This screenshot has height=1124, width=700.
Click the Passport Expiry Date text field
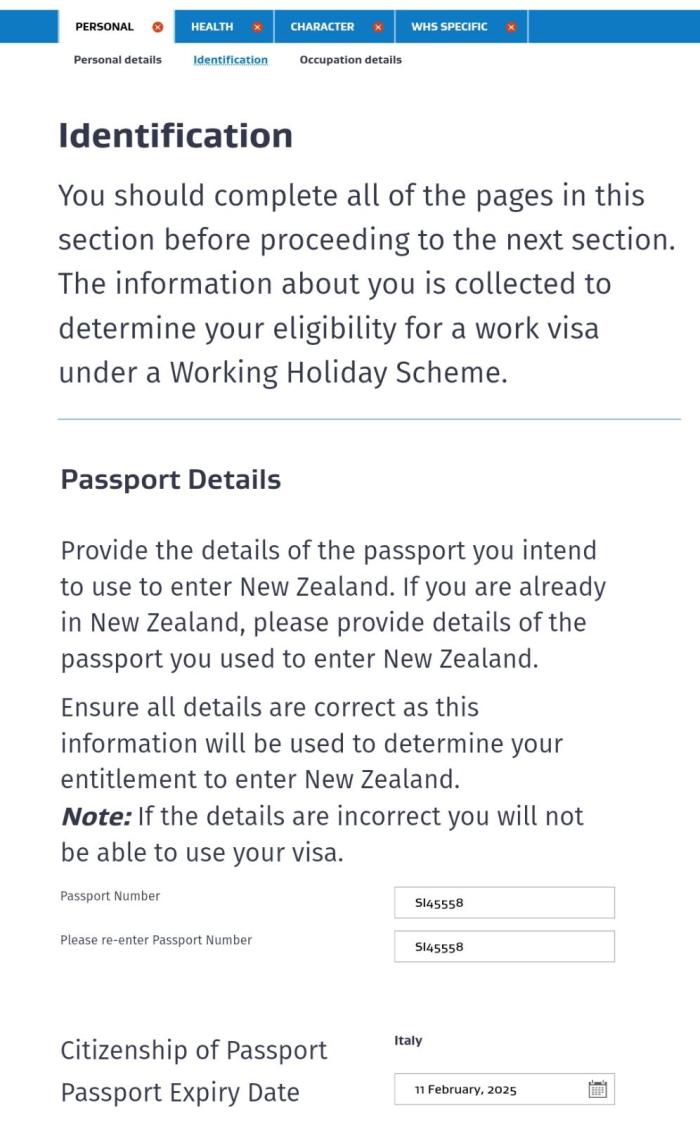tap(490, 1089)
